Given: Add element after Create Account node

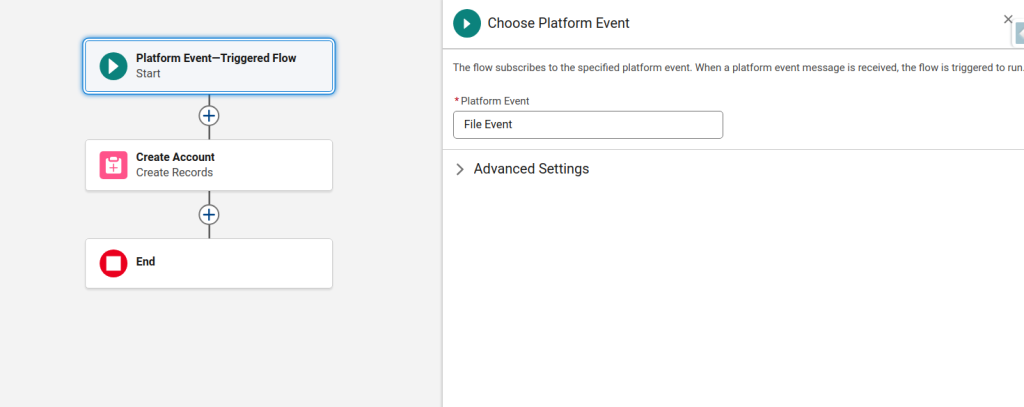Looking at the screenshot, I should (209, 214).
